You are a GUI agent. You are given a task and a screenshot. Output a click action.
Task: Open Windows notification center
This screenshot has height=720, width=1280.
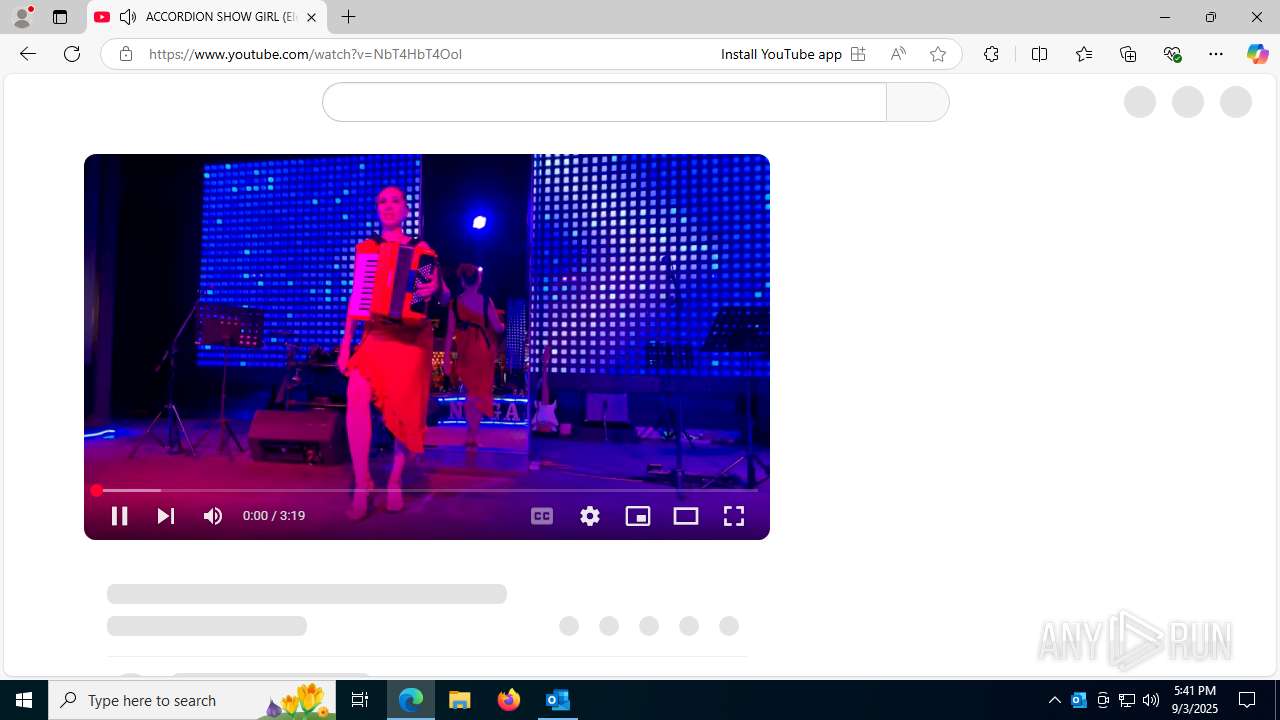pos(1248,700)
